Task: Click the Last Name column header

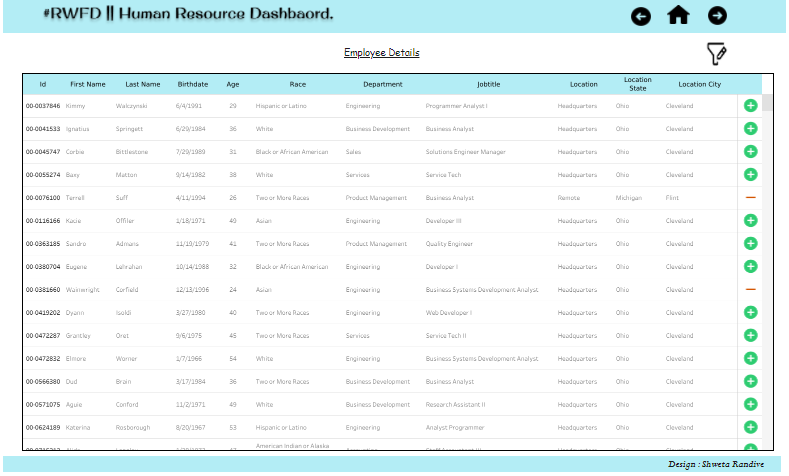Action: coord(142,85)
